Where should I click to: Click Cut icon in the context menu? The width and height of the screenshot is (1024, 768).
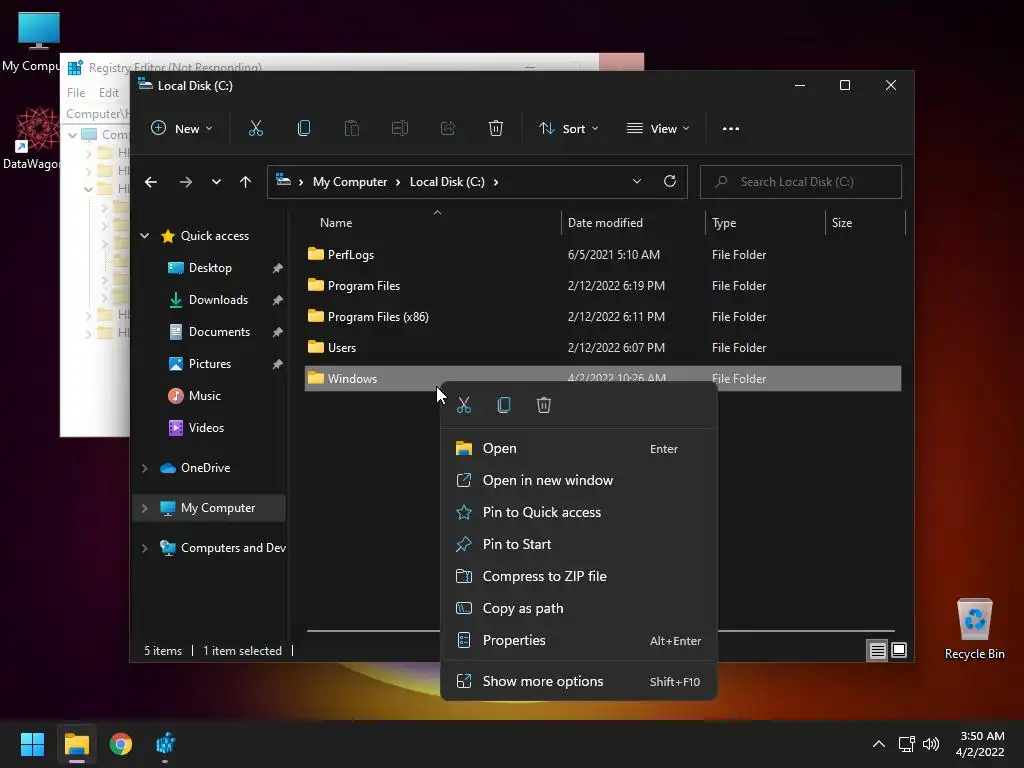pos(464,406)
